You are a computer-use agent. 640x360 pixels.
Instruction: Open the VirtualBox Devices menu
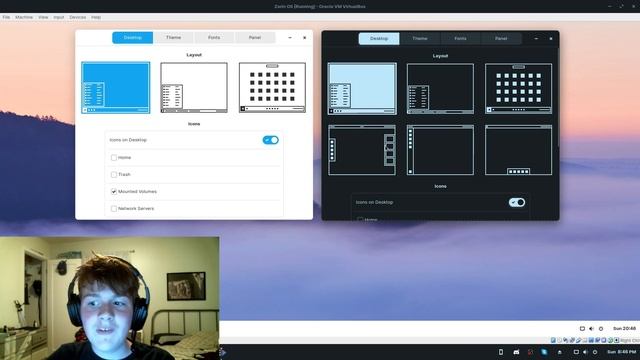coord(78,17)
